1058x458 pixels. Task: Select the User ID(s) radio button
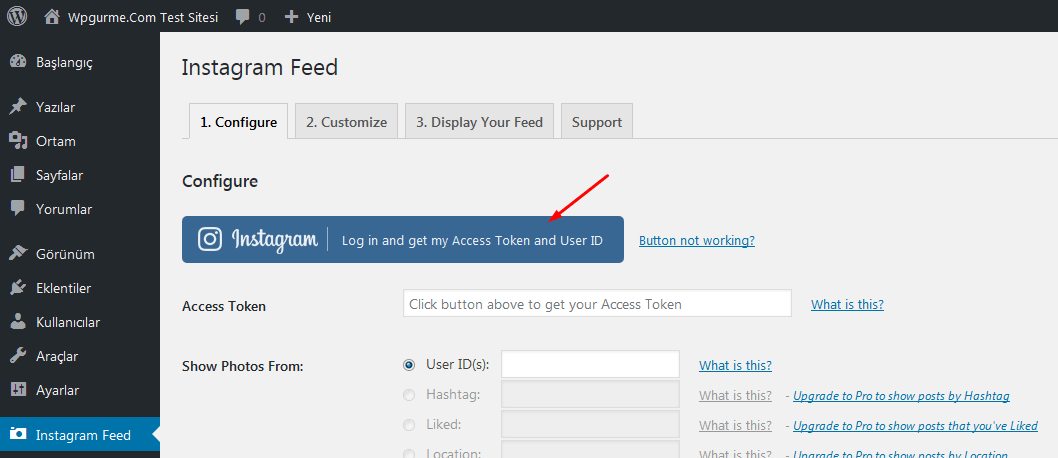click(408, 365)
